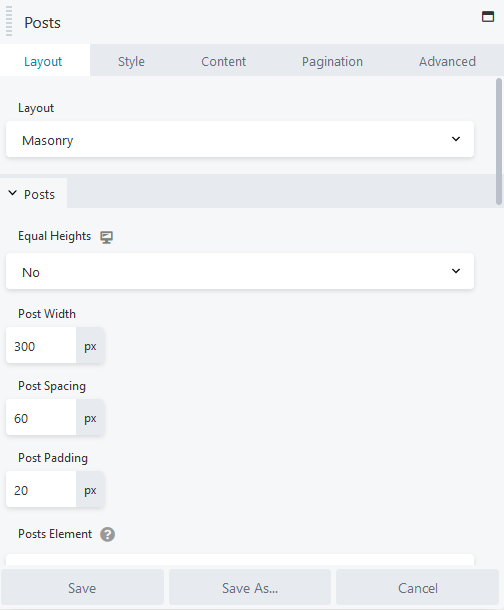Click the Posts Element select field
Image resolution: width=504 pixels, height=610 pixels.
coord(240,559)
